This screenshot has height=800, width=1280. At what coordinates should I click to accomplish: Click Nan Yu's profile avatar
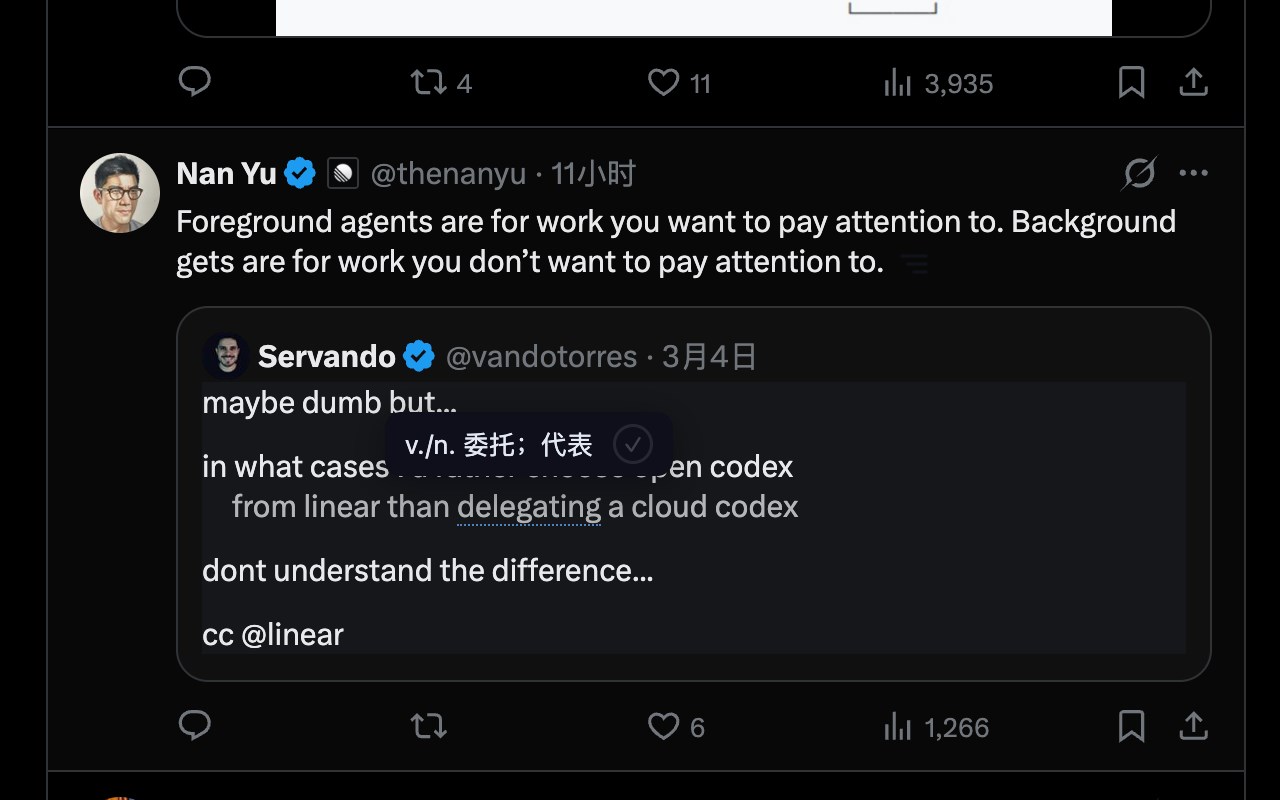[120, 193]
